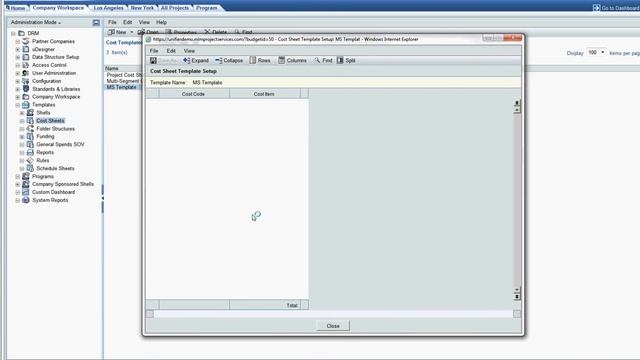Click the Split view icon

[x=340, y=60]
